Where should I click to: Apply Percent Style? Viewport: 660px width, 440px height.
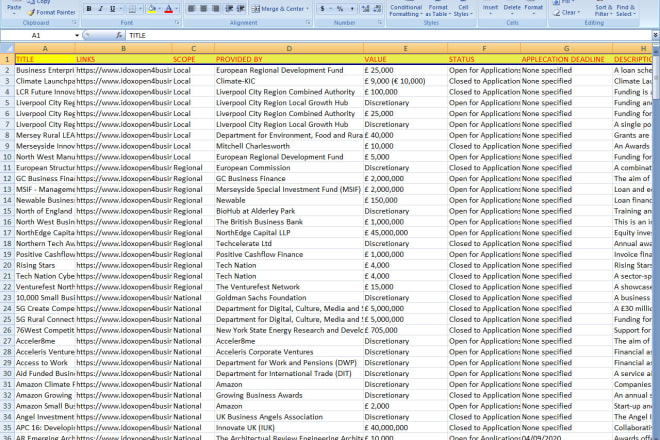340,9
